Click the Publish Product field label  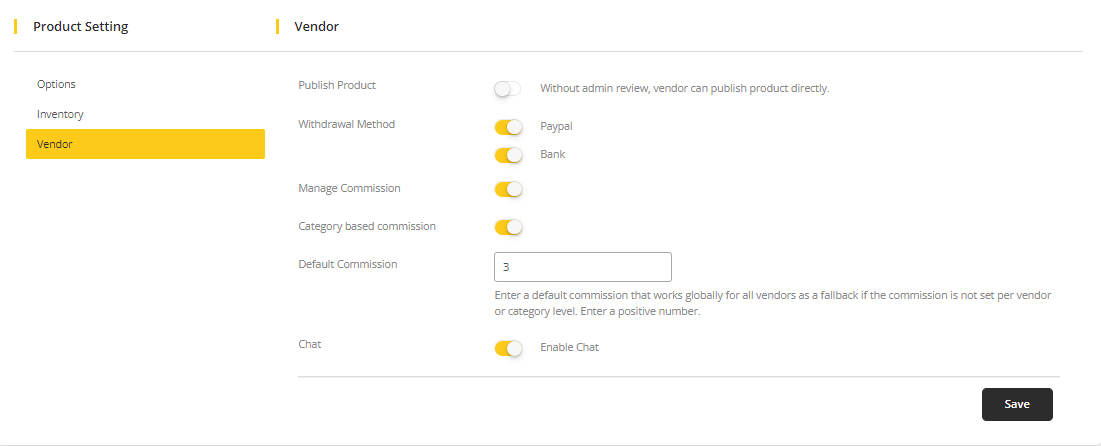(337, 85)
